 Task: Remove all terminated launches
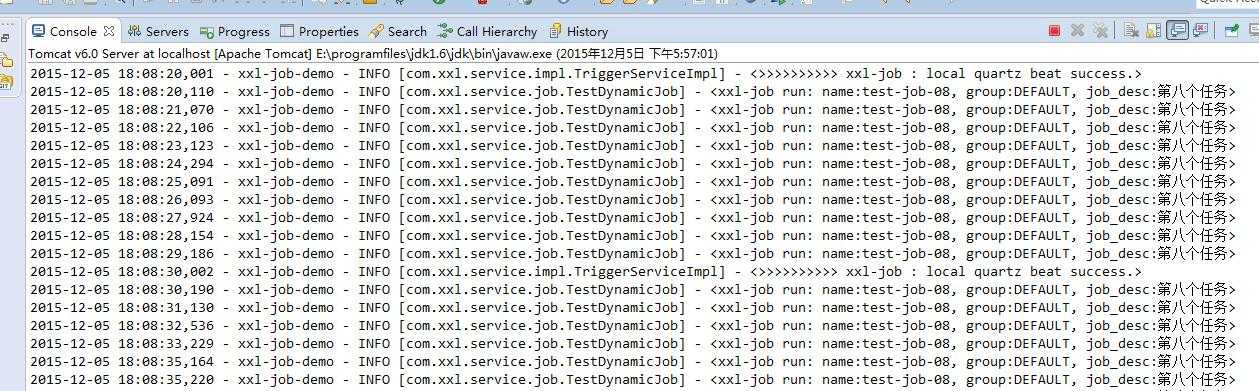pos(1100,31)
